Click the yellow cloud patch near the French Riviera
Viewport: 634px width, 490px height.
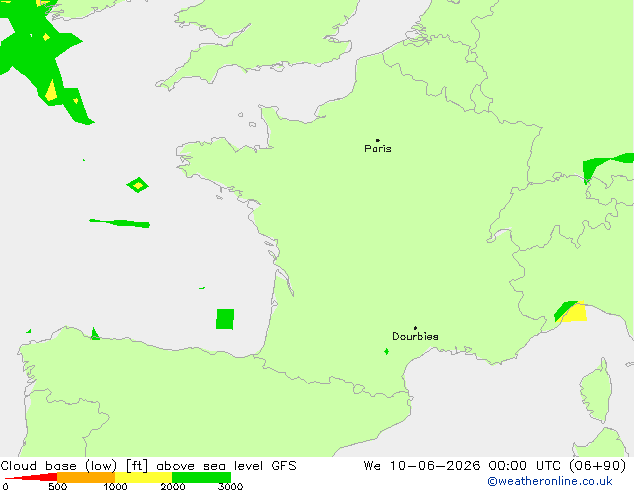tap(575, 312)
